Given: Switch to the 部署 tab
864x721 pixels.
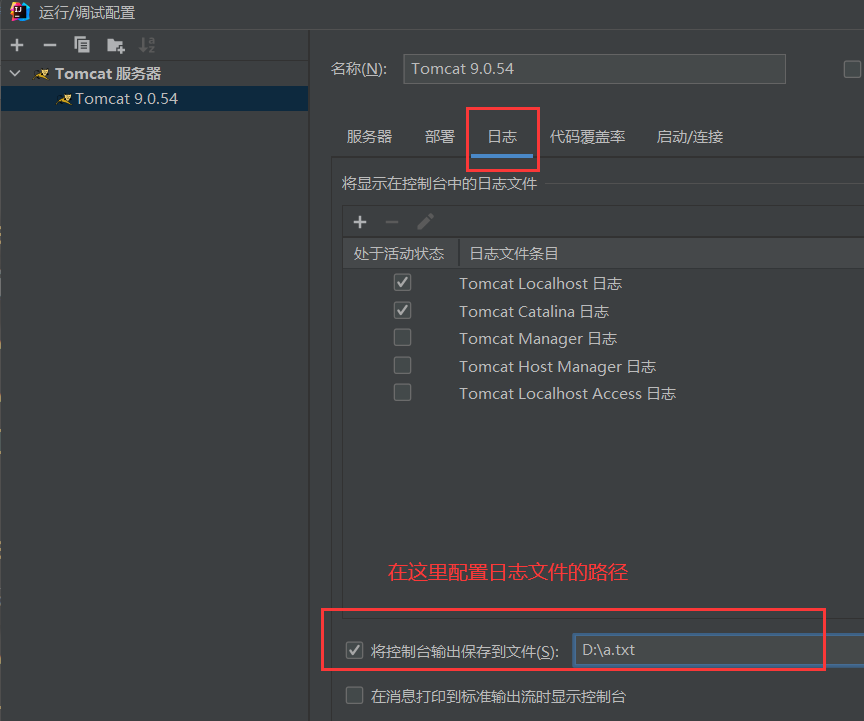Looking at the screenshot, I should coord(440,137).
